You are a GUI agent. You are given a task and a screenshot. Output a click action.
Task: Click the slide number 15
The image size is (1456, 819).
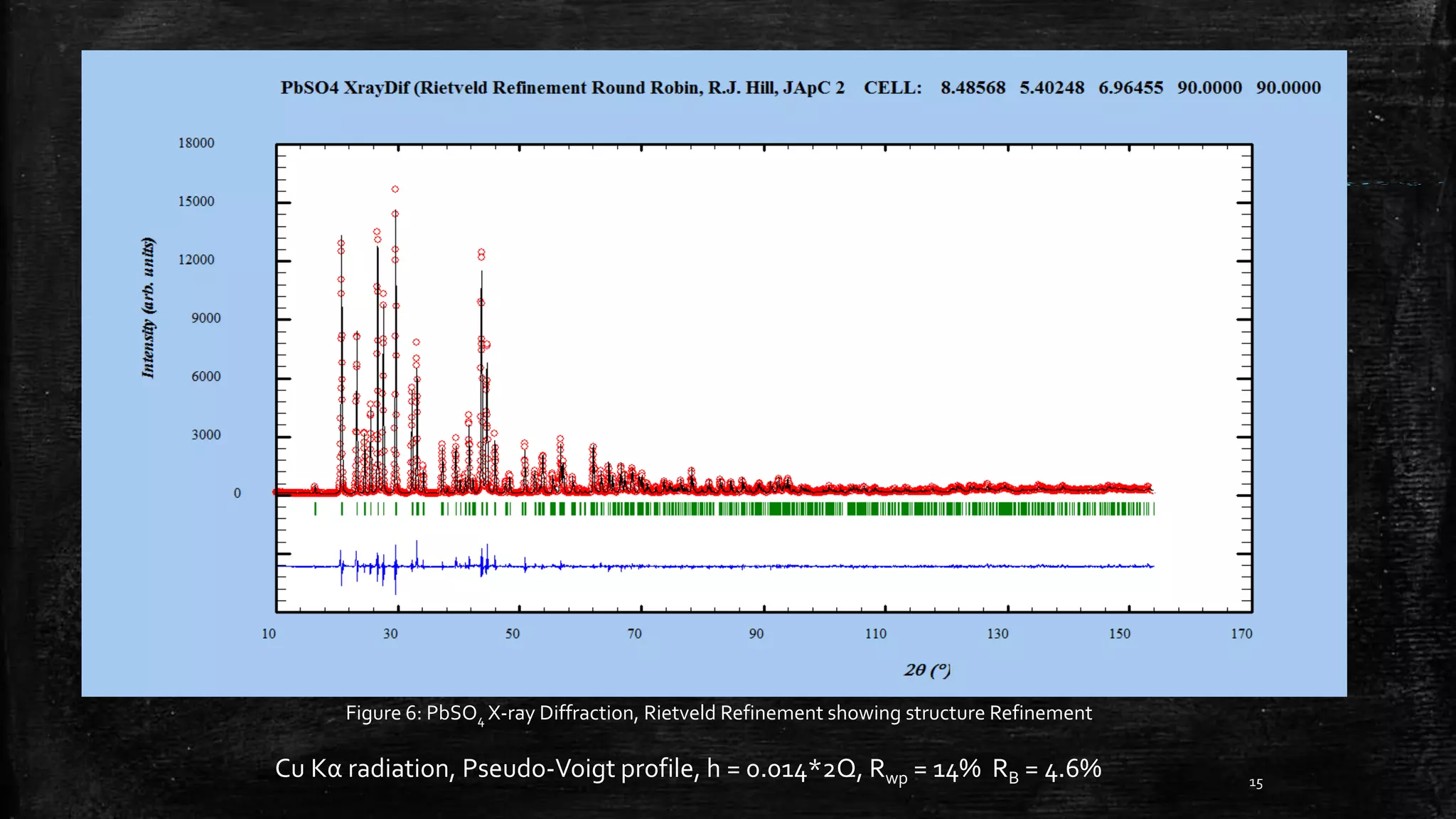(1256, 783)
